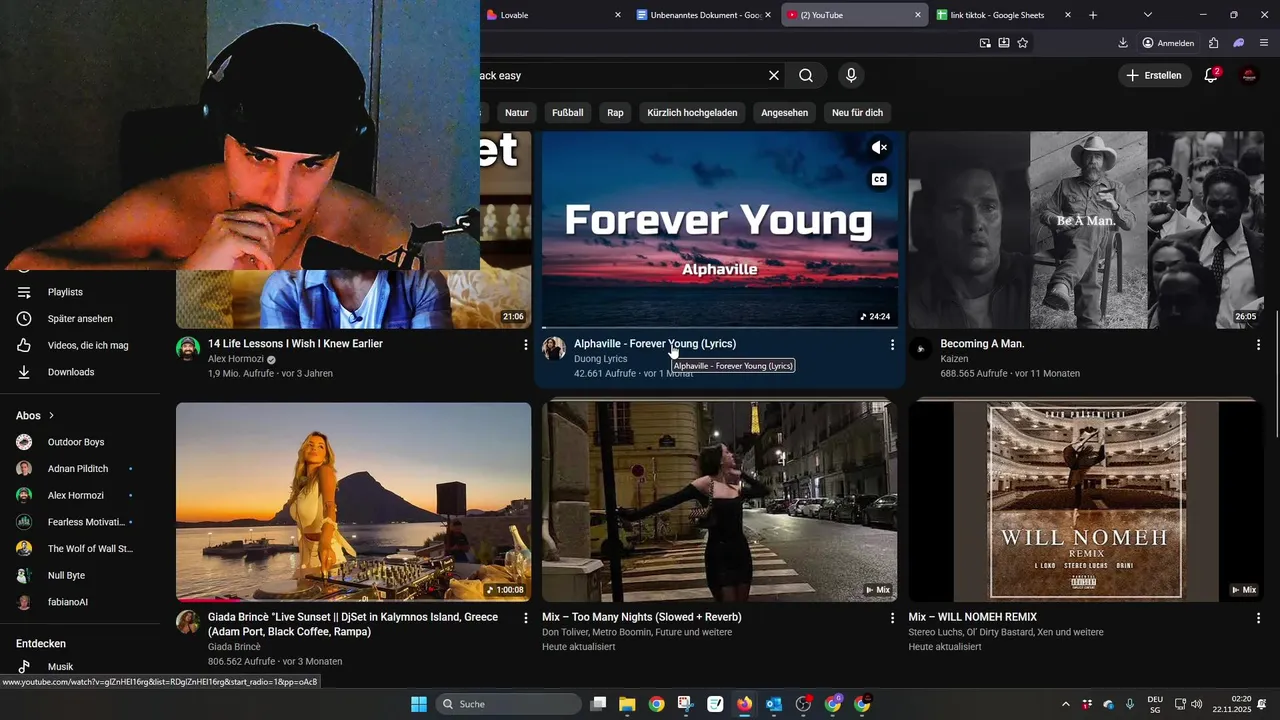
Task: Open Giada Brincè channel avatar
Action: 188,622
